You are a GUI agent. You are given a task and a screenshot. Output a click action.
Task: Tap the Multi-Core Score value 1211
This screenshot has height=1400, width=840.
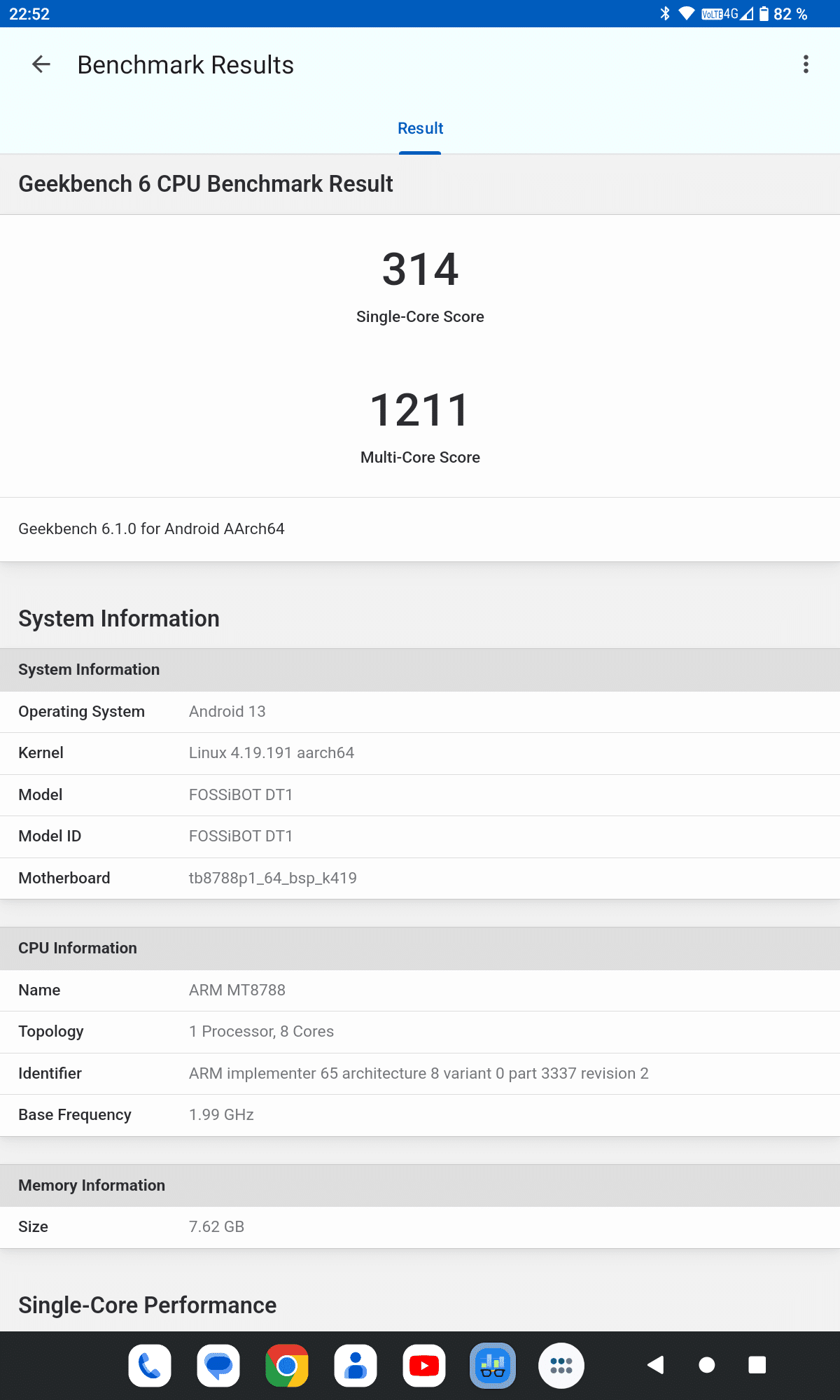[420, 410]
